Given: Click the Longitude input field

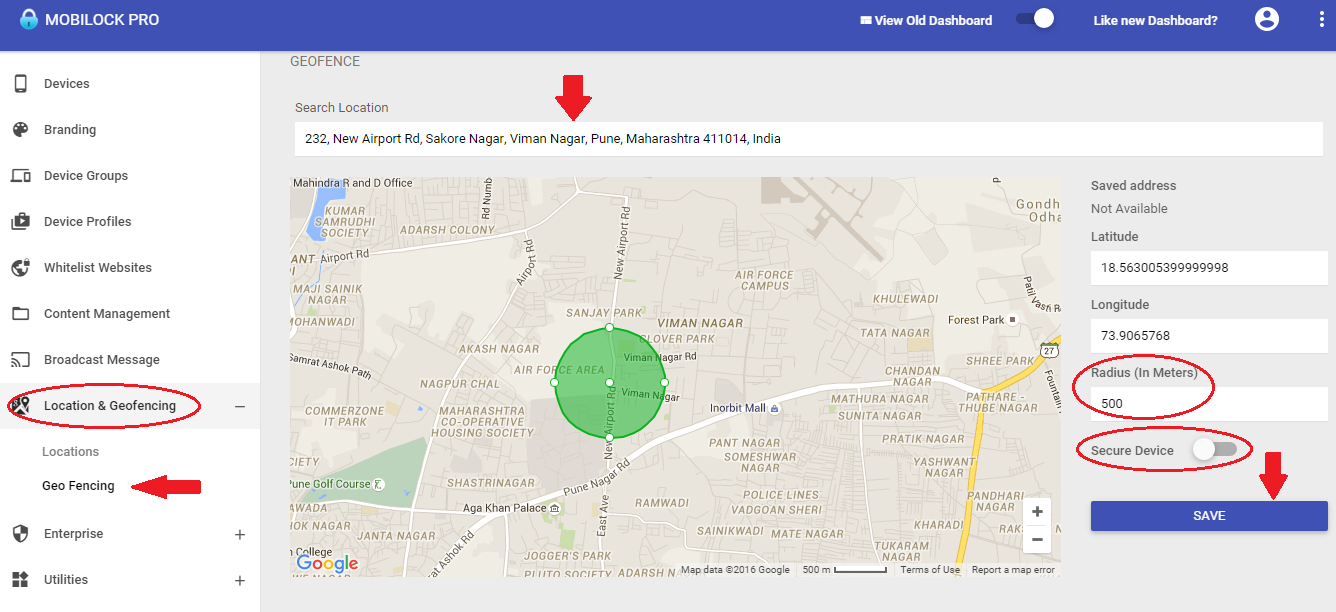Looking at the screenshot, I should pos(1209,336).
